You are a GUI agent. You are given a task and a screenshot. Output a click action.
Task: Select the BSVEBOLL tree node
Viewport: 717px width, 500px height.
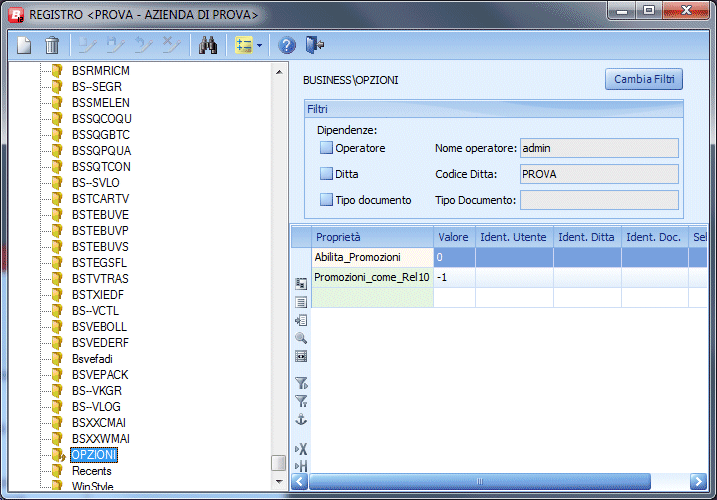pyautogui.click(x=99, y=327)
